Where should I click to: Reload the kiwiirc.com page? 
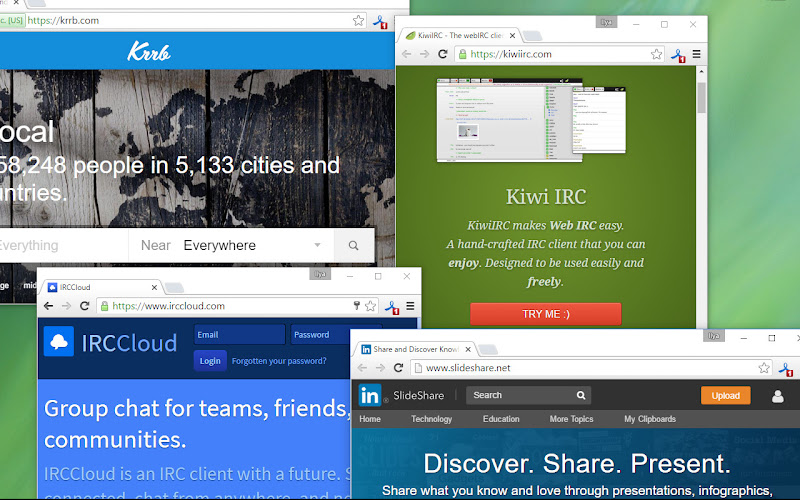coord(443,54)
